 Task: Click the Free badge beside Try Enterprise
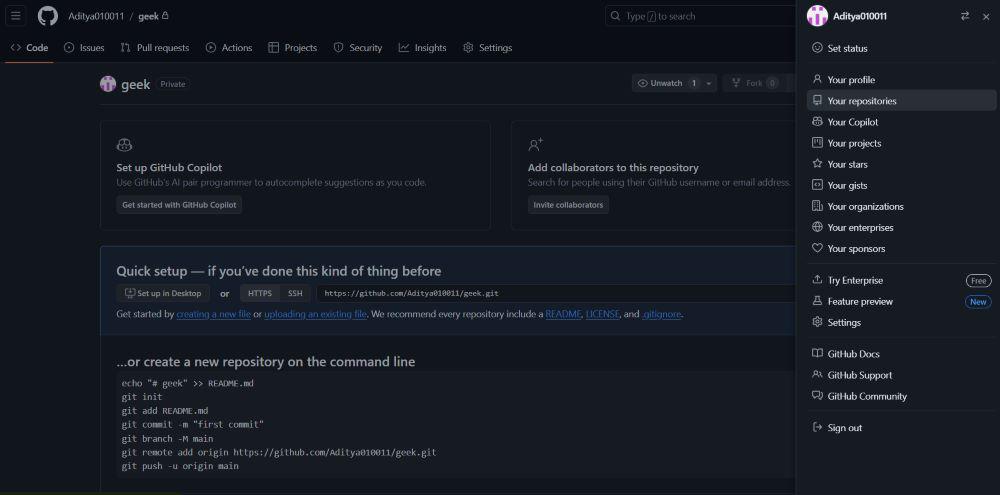click(978, 281)
